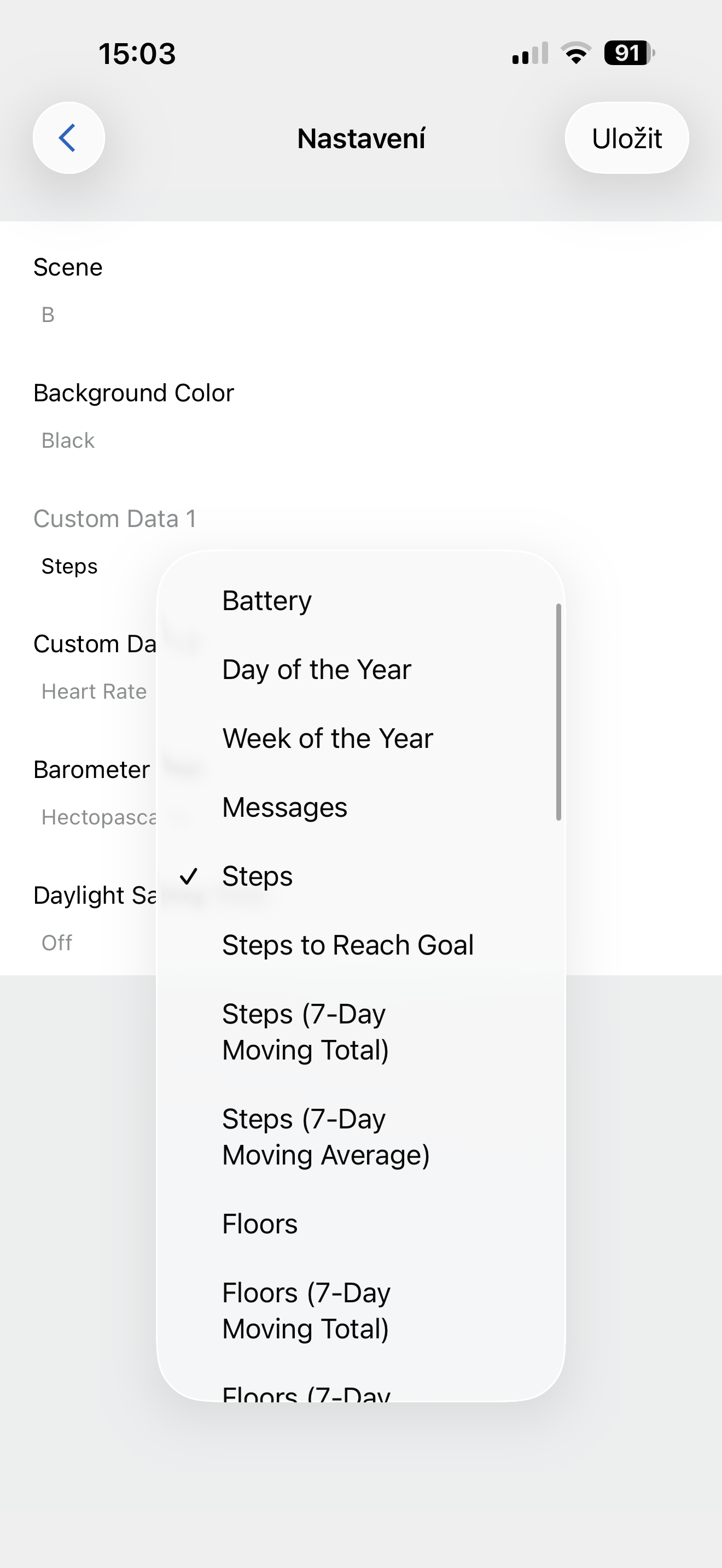Image resolution: width=722 pixels, height=1568 pixels.
Task: Choose Steps to Reach Goal
Action: (348, 945)
